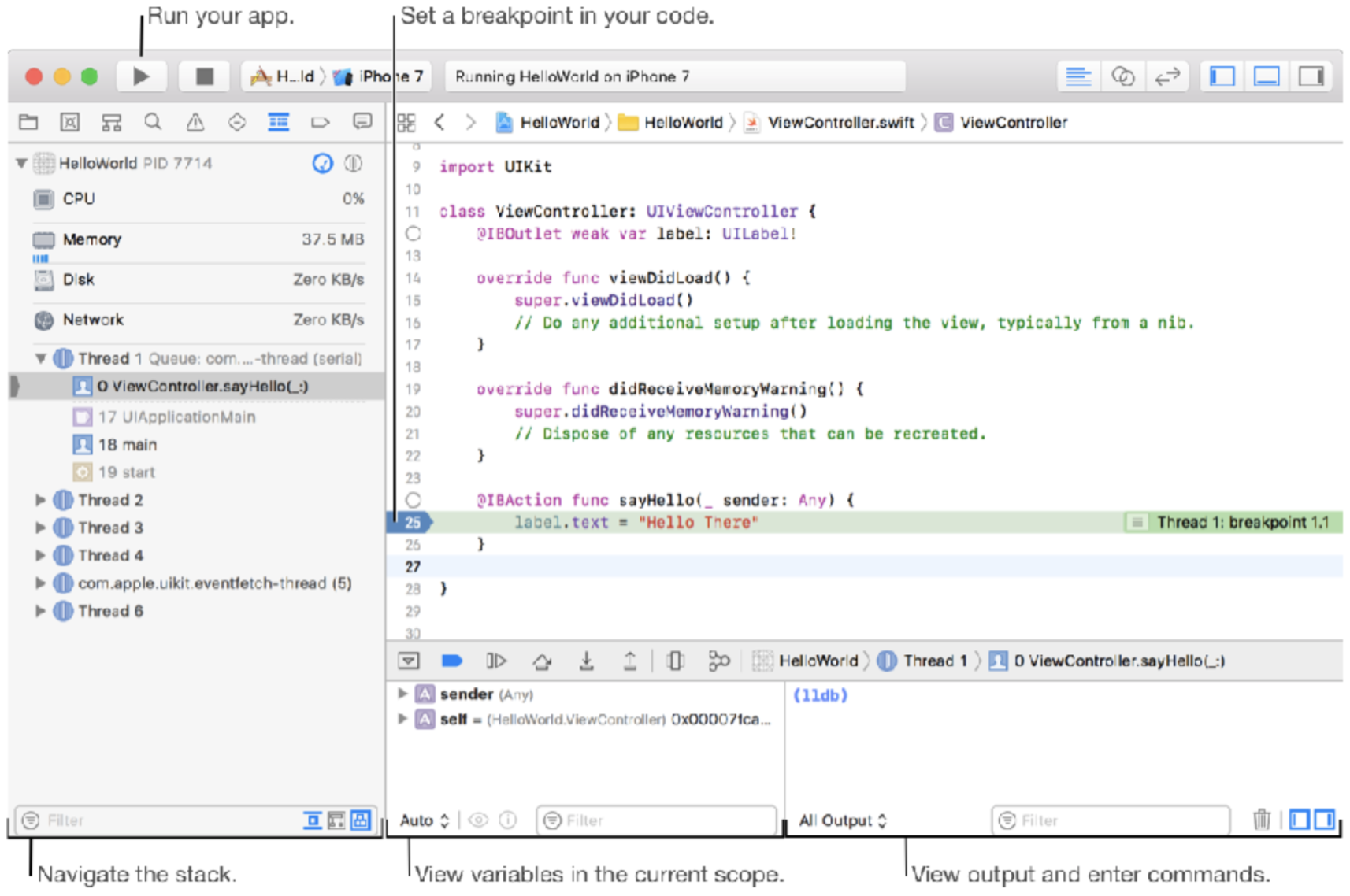Choose the iPhone 7 run destination
Viewport: 1350px width, 896px height.
pyautogui.click(x=379, y=76)
